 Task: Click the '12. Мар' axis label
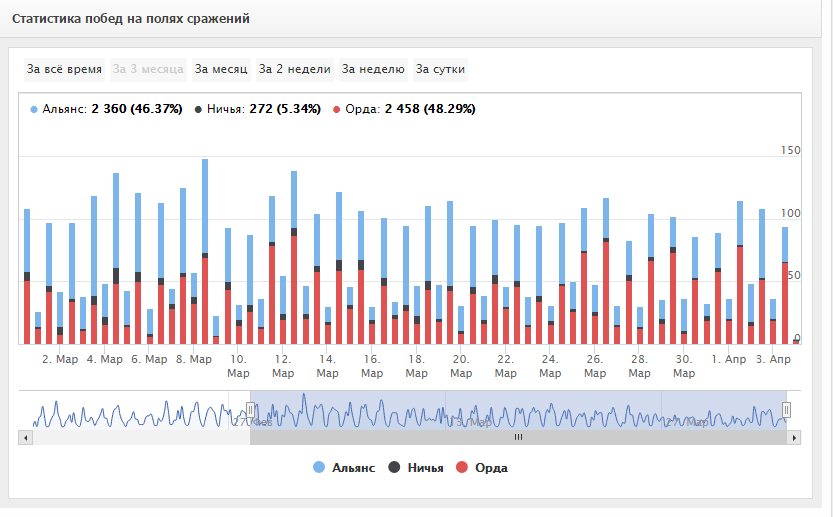[x=283, y=367]
